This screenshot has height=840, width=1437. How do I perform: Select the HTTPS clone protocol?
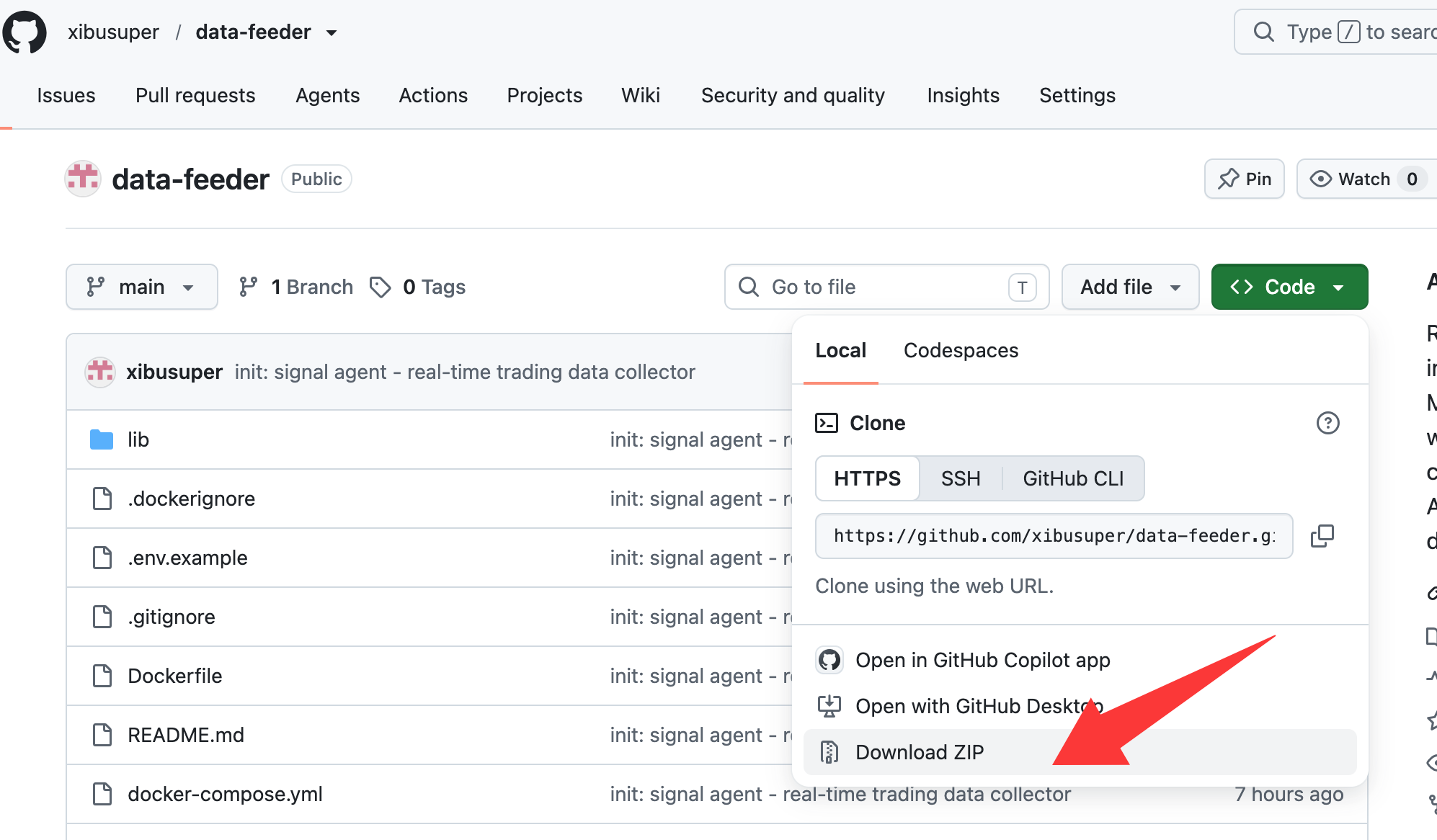(x=867, y=478)
